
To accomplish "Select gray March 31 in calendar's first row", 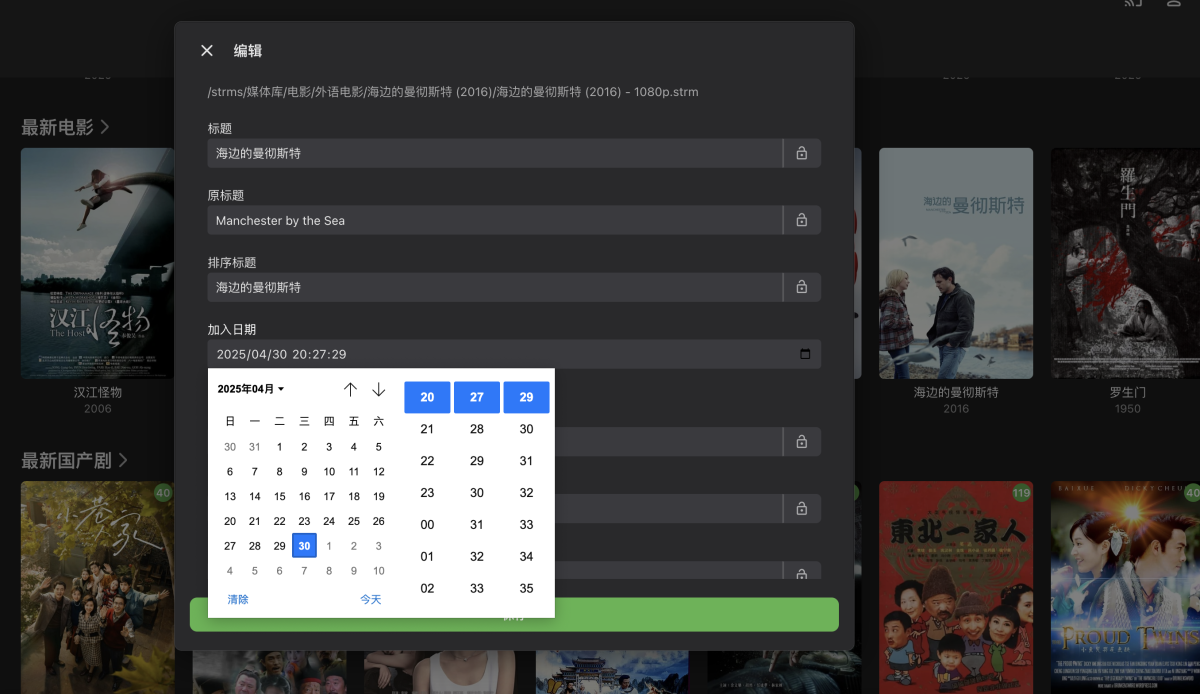I will (x=255, y=447).
